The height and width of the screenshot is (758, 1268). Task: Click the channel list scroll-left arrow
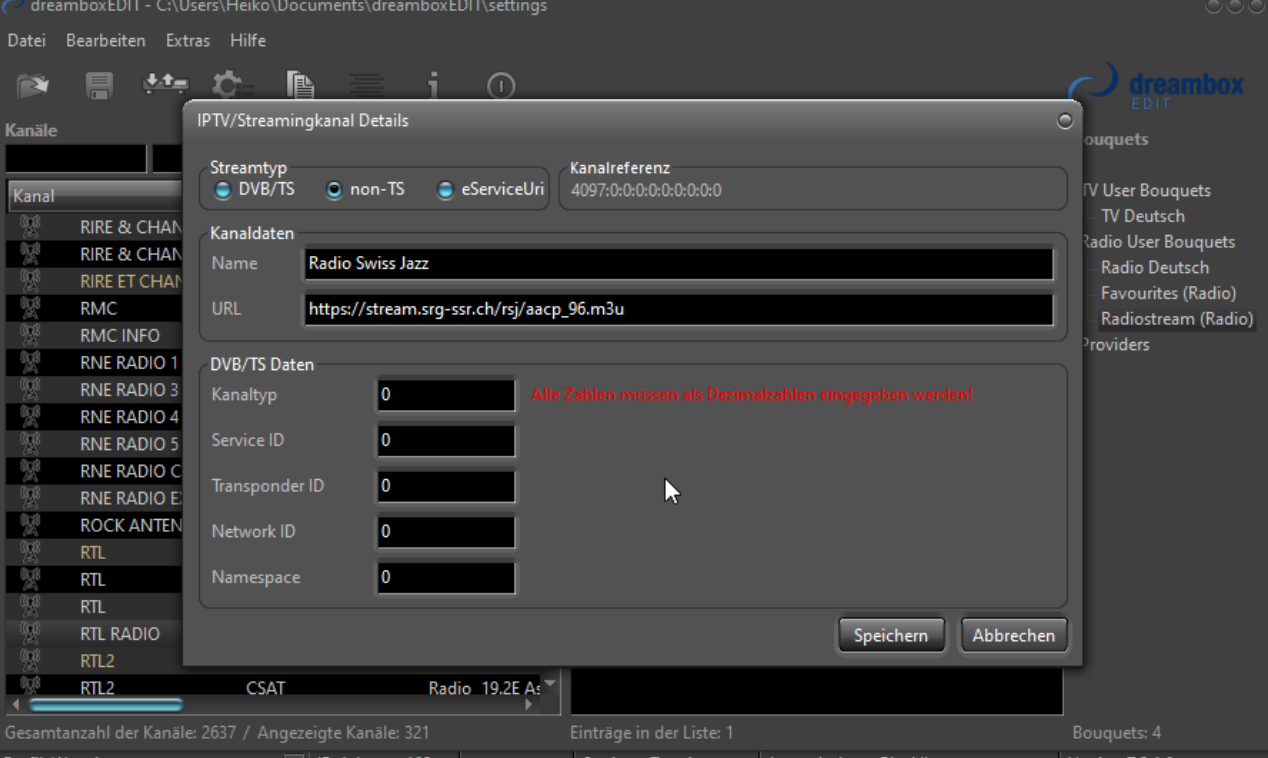coord(15,705)
